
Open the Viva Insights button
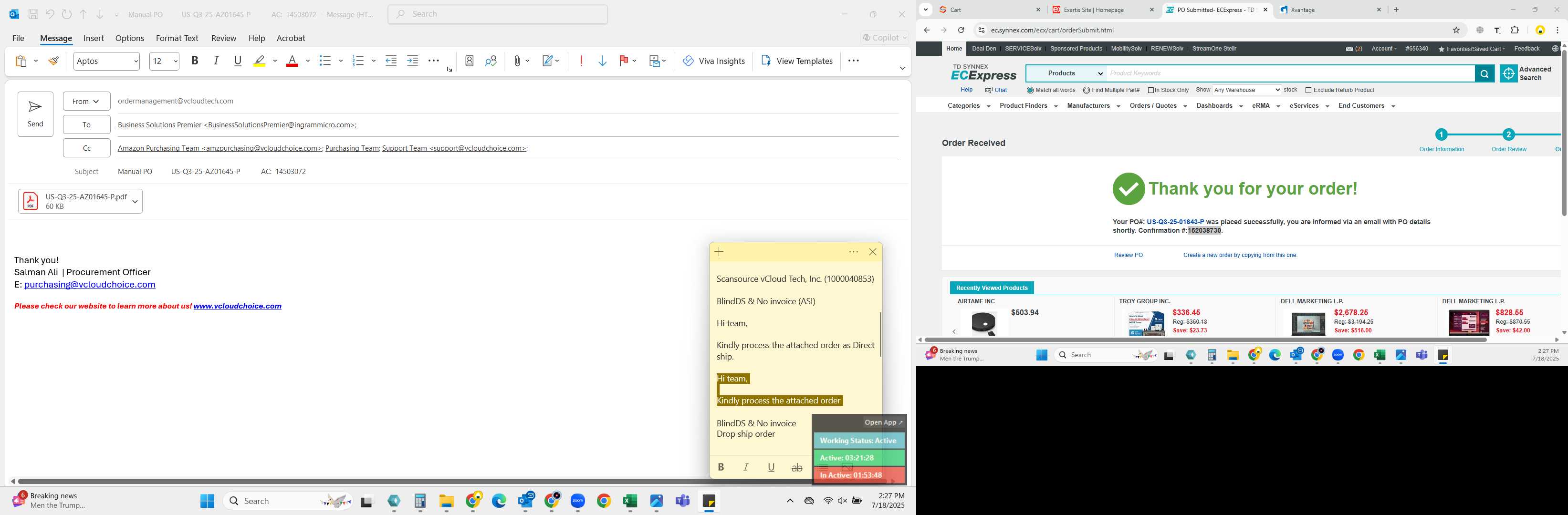click(x=713, y=61)
